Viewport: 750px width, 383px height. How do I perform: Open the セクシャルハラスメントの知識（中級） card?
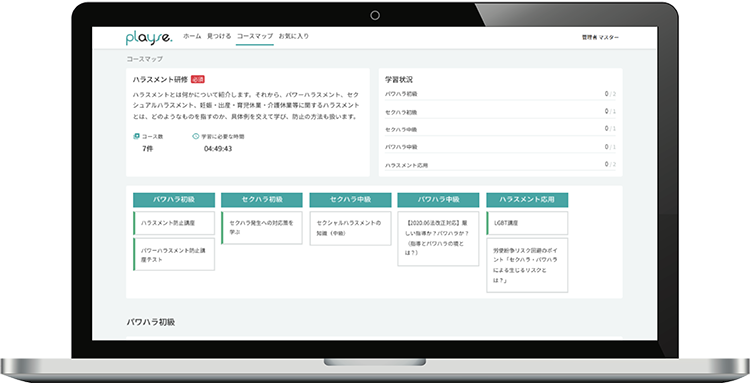pyautogui.click(x=351, y=229)
